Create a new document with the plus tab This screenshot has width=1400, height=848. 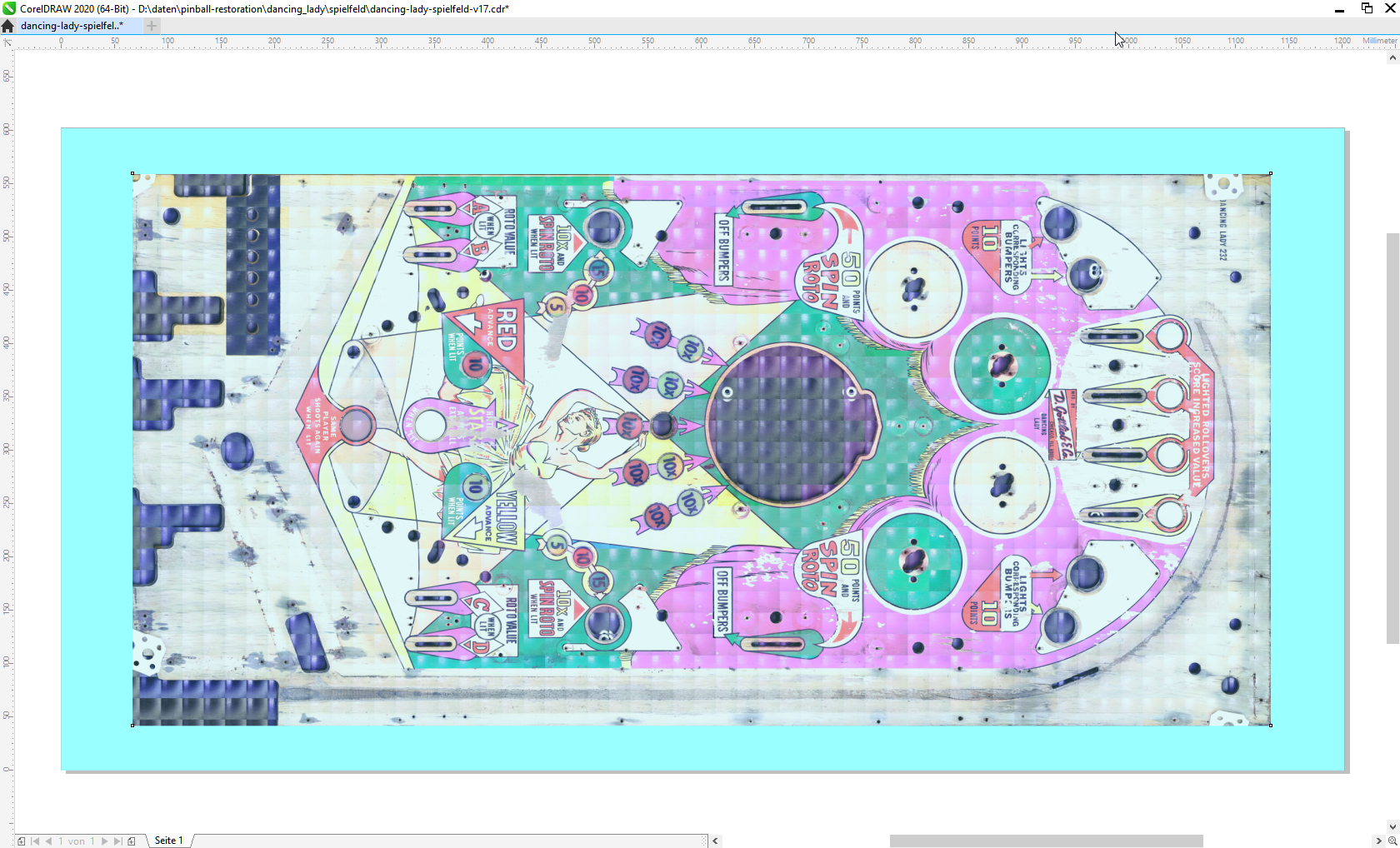click(x=152, y=26)
